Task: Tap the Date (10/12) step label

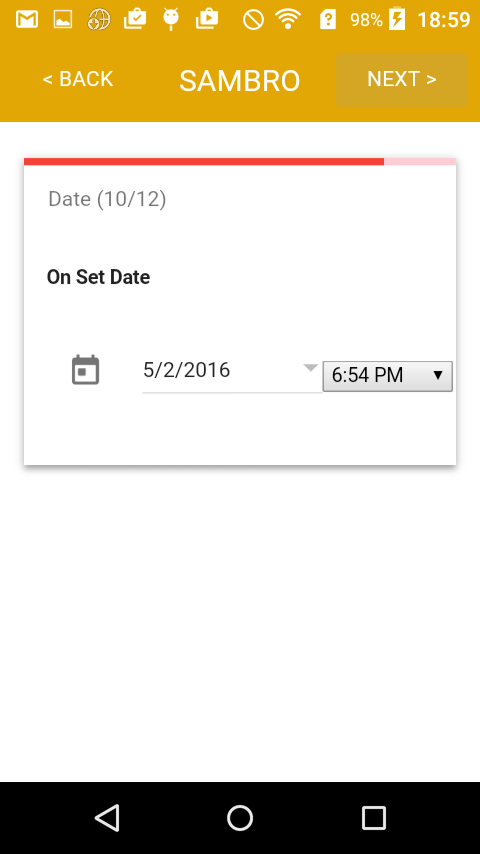Action: tap(107, 199)
